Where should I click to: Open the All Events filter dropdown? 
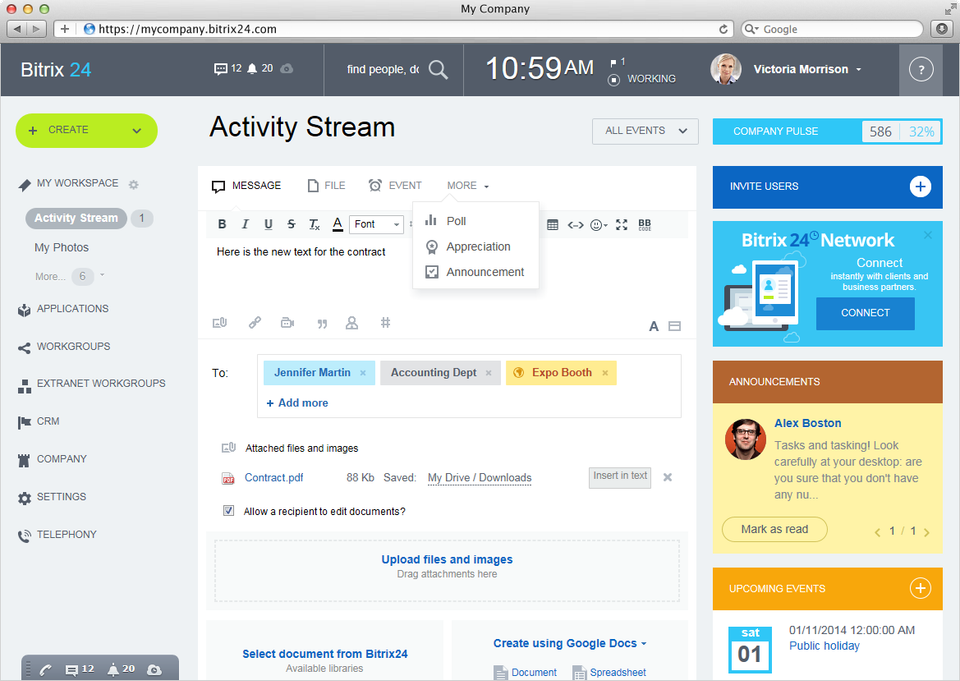(x=645, y=131)
